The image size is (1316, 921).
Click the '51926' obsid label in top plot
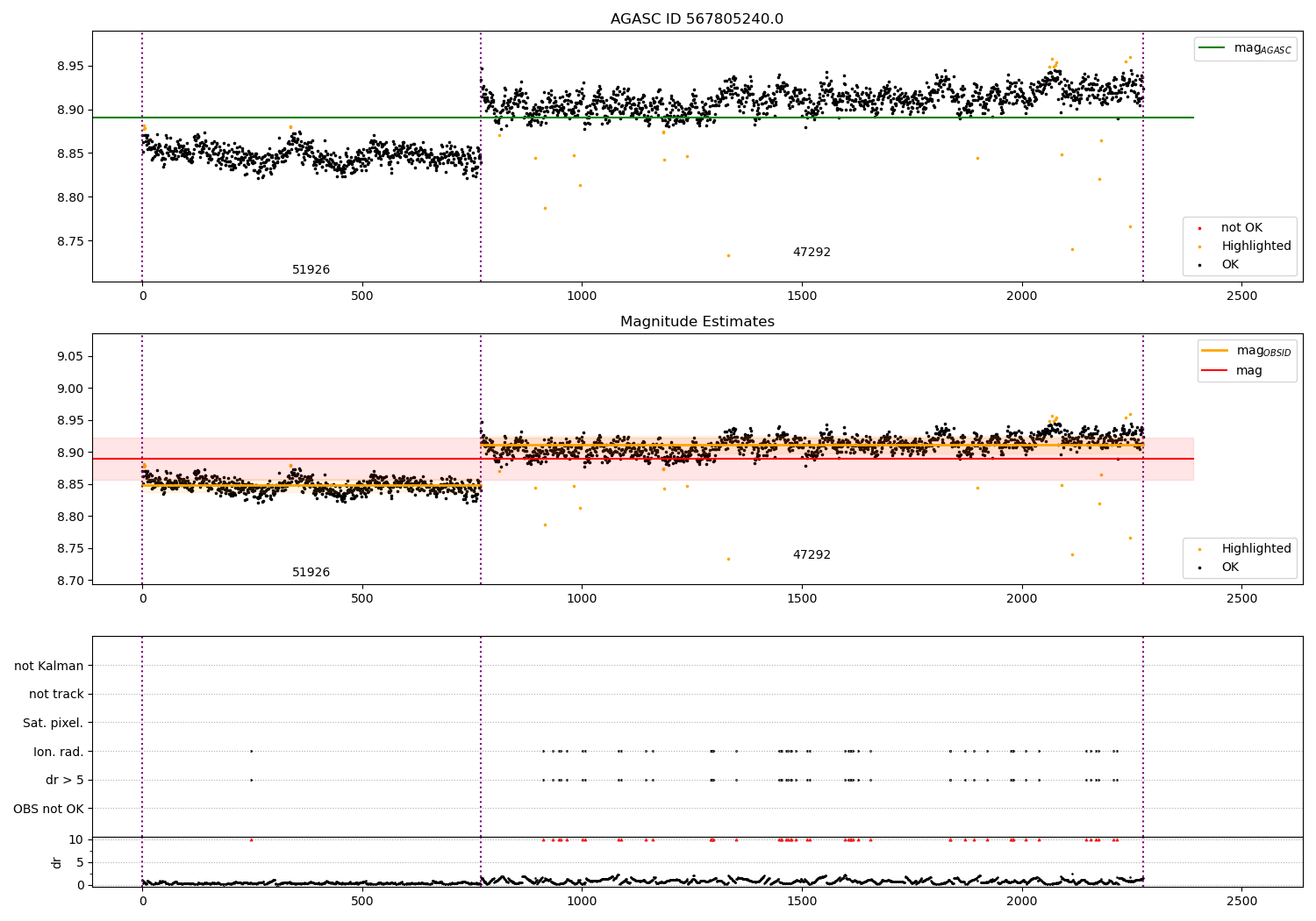(311, 270)
